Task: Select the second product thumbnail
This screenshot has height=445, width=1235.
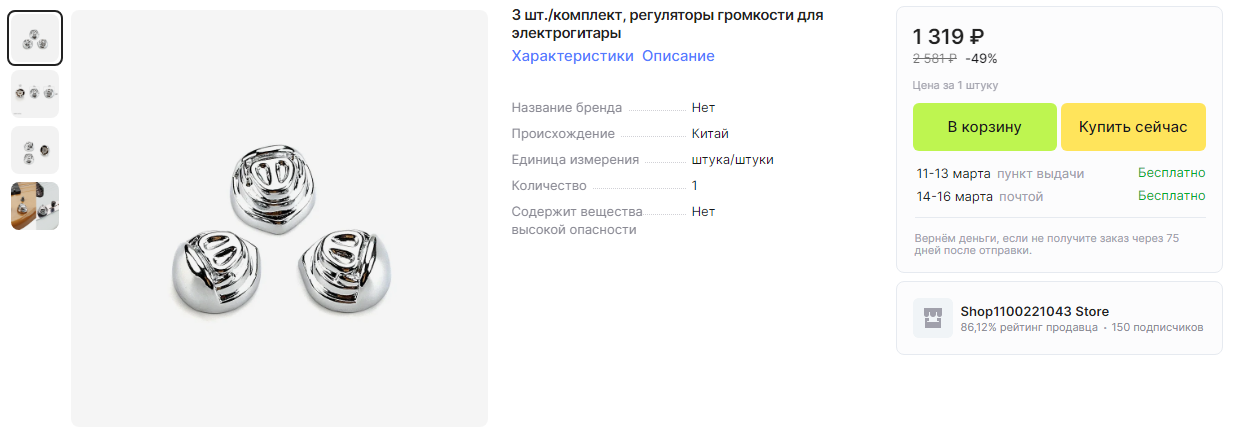Action: tap(35, 94)
